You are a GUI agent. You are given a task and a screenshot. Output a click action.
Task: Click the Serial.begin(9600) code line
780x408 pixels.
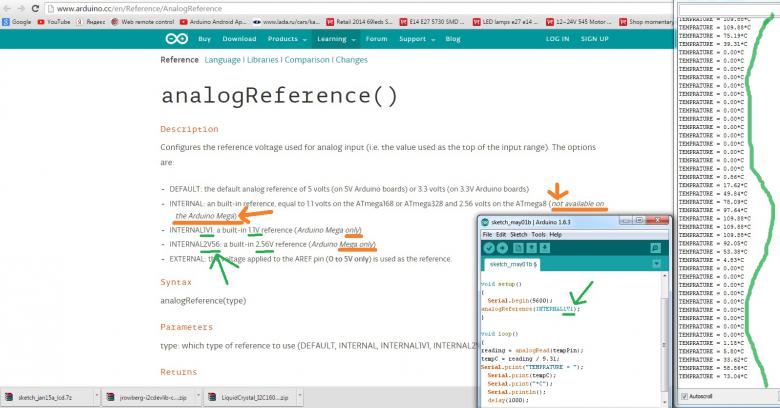(x=520, y=301)
